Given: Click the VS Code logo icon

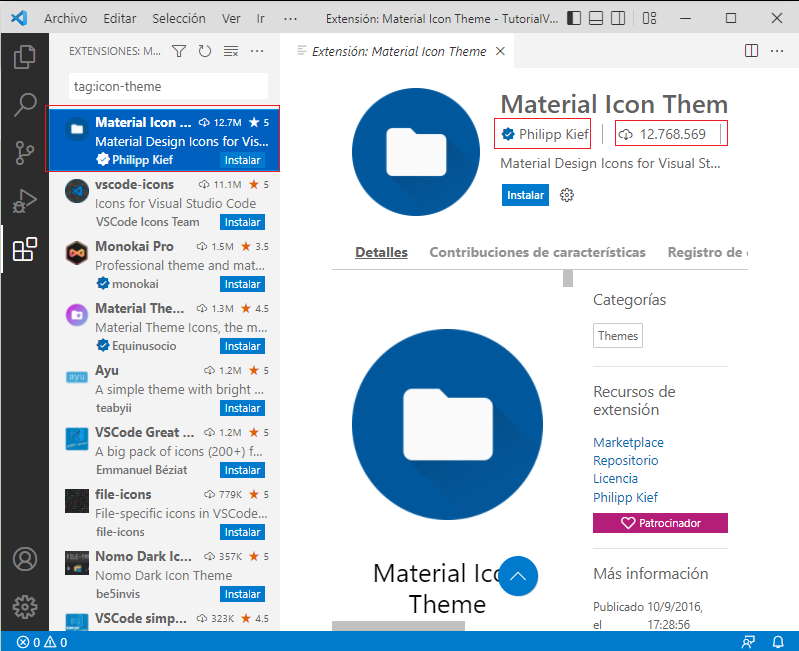Looking at the screenshot, I should (x=19, y=18).
